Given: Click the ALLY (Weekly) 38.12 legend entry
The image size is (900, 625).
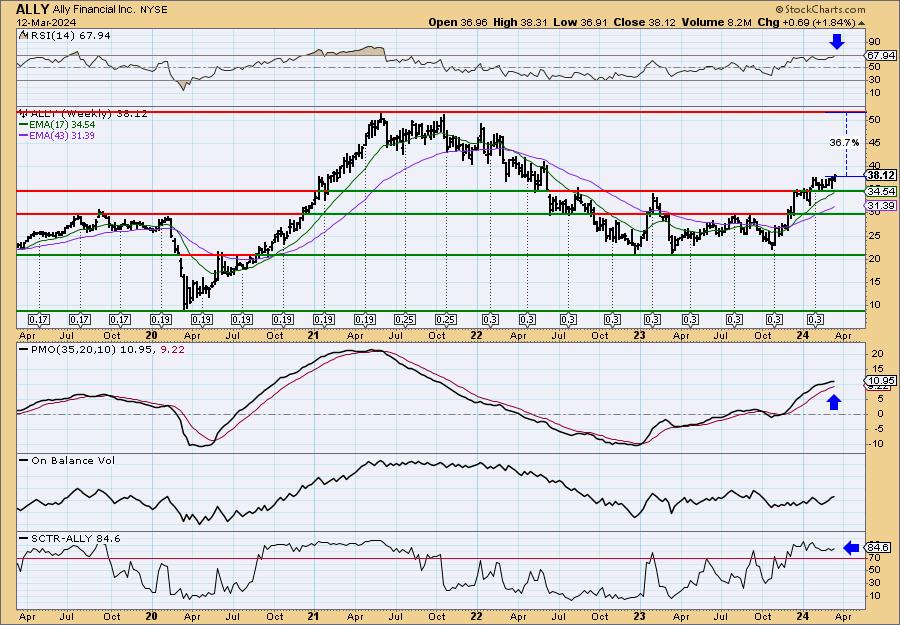Looking at the screenshot, I should [x=87, y=114].
